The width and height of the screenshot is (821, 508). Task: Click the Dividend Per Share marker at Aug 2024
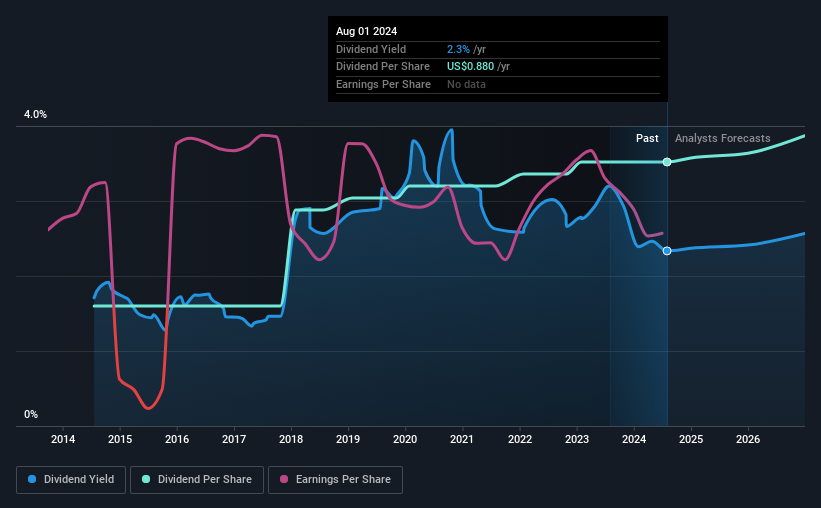667,162
